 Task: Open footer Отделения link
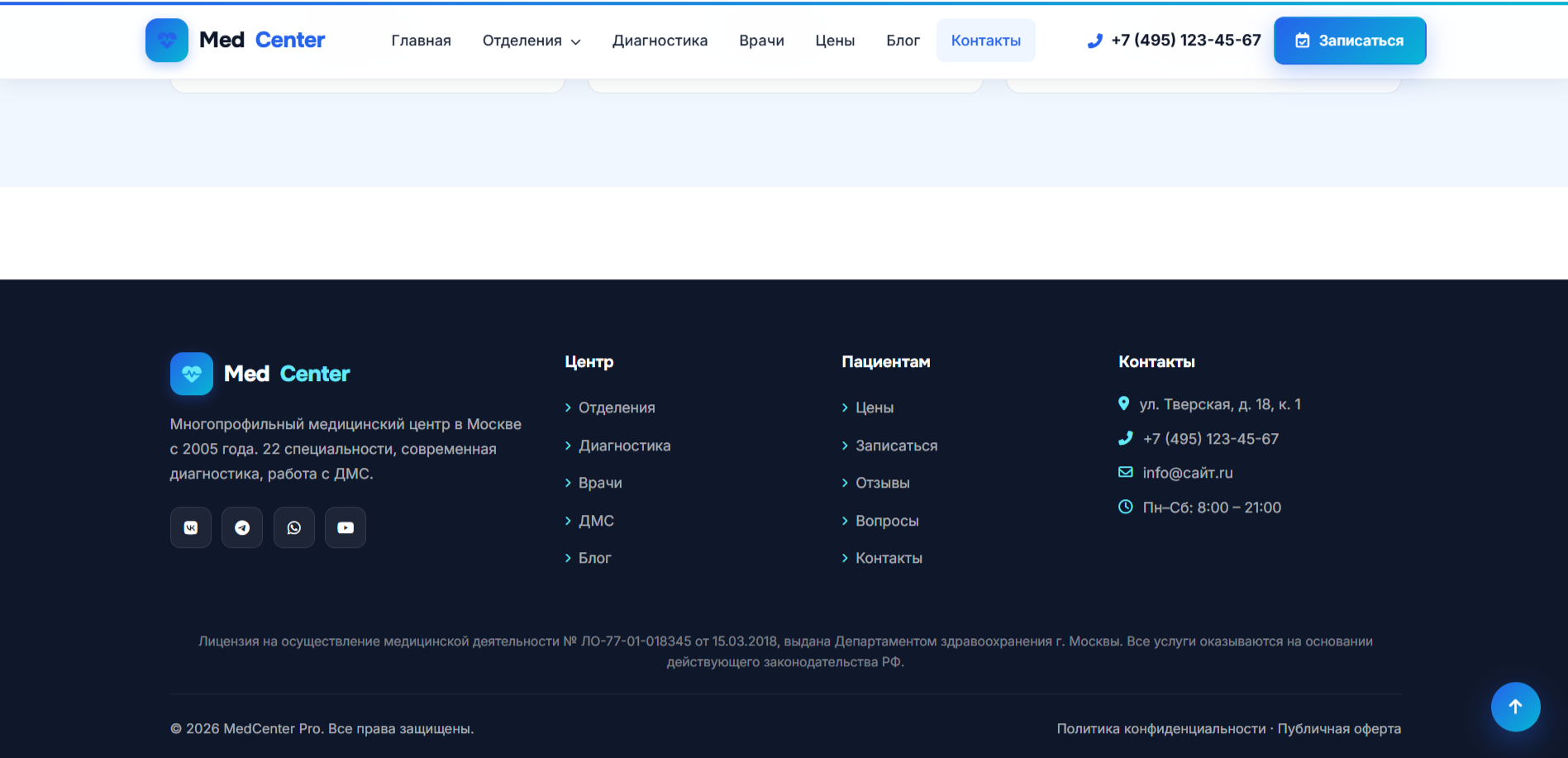[x=617, y=408]
